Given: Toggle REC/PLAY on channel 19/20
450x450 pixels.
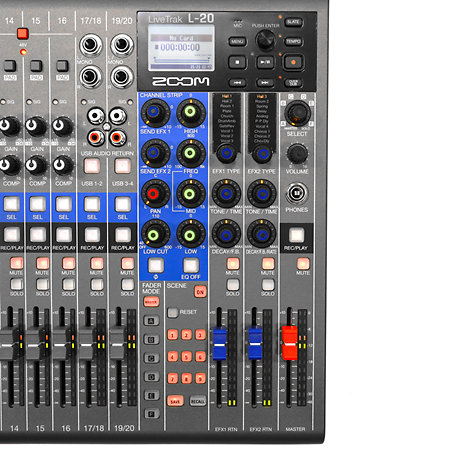Looking at the screenshot, I should pyautogui.click(x=123, y=235).
